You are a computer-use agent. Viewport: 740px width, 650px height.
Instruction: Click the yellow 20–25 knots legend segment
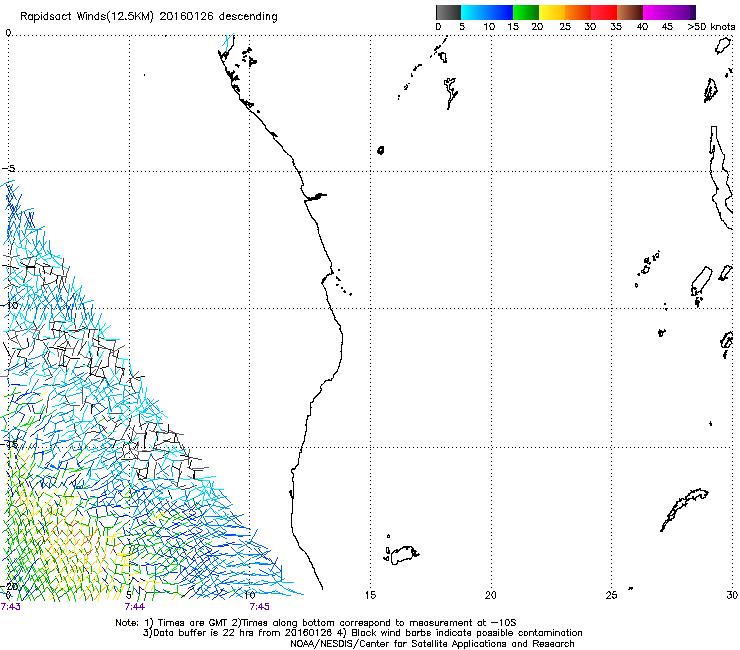click(x=552, y=12)
